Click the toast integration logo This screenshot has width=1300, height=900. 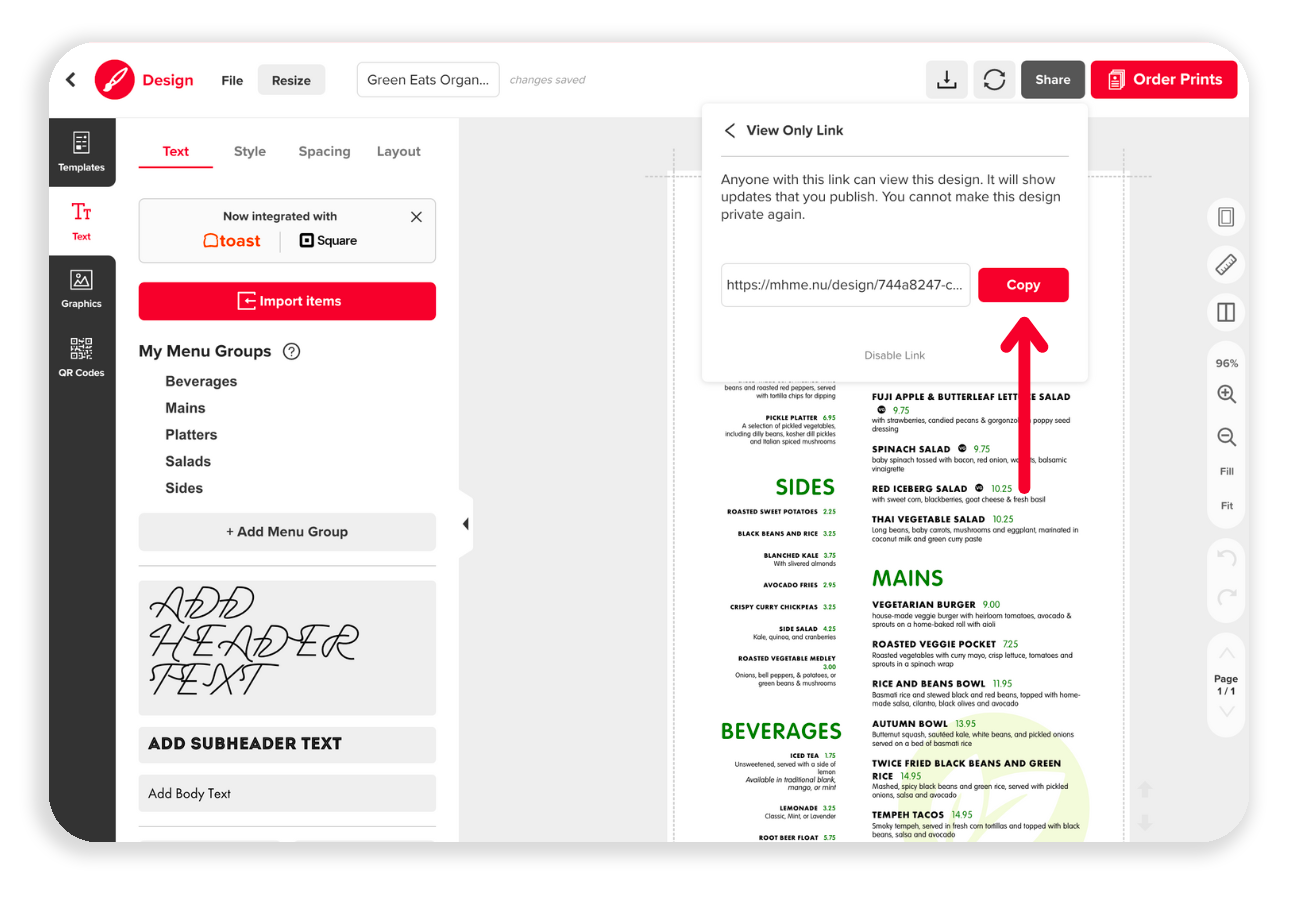click(231, 240)
